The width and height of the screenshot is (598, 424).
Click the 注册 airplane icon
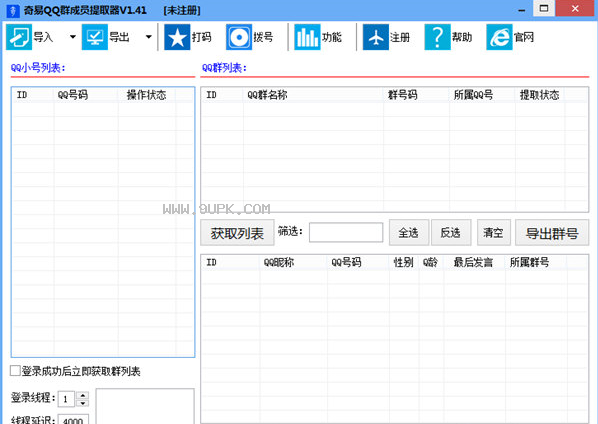376,37
